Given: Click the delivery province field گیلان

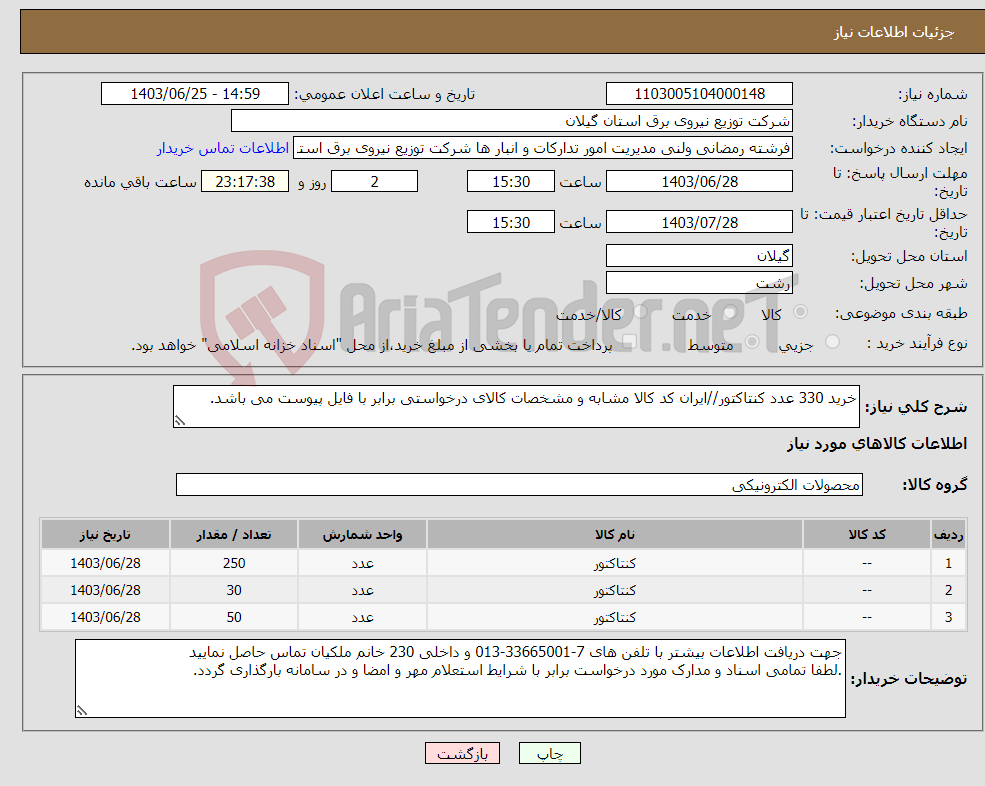Looking at the screenshot, I should [x=699, y=256].
